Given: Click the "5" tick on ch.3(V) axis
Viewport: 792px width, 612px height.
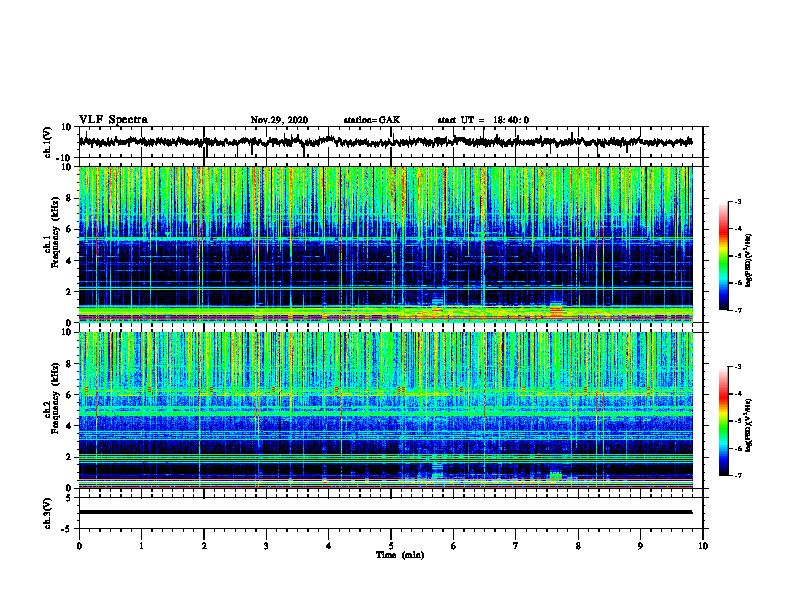Looking at the screenshot, I should click(70, 498).
